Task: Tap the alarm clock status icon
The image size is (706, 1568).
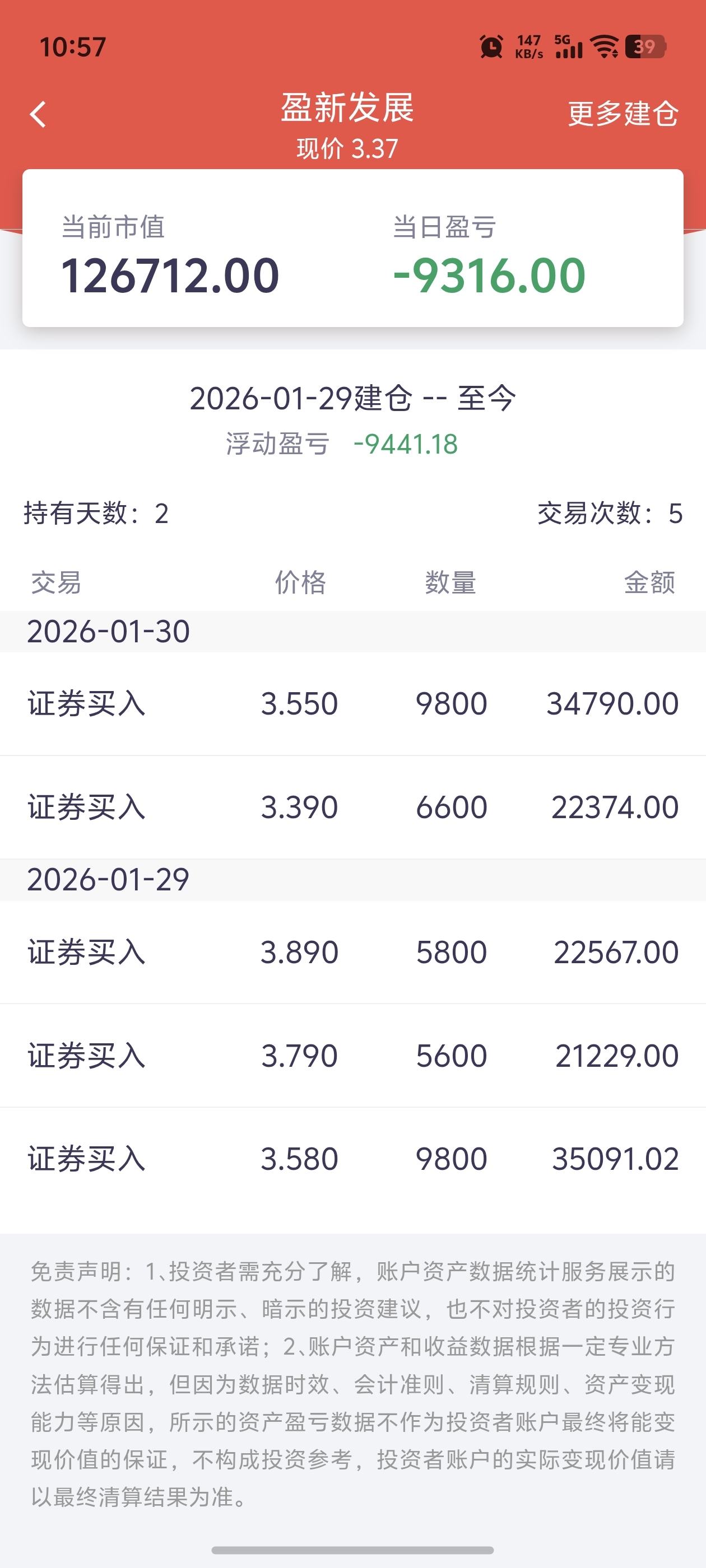Action: [491, 46]
